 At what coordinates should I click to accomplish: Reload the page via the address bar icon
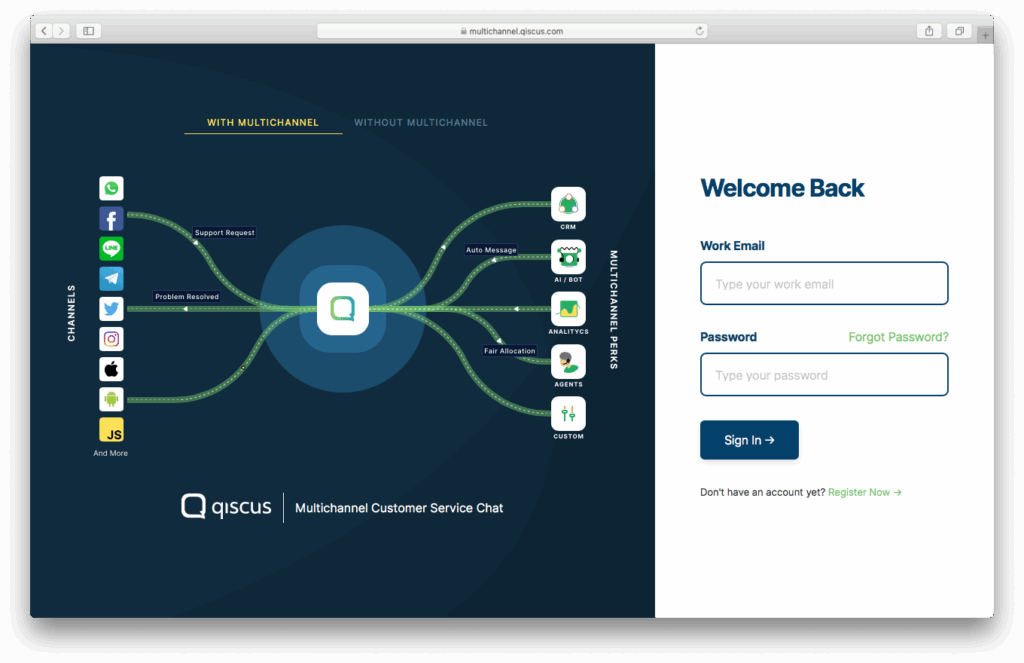click(x=700, y=30)
